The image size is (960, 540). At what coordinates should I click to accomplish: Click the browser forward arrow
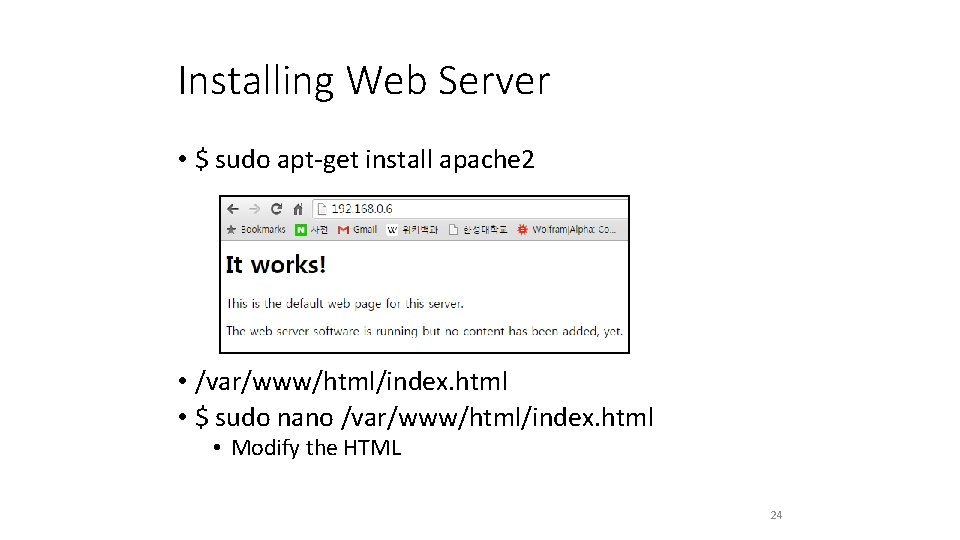coord(255,209)
